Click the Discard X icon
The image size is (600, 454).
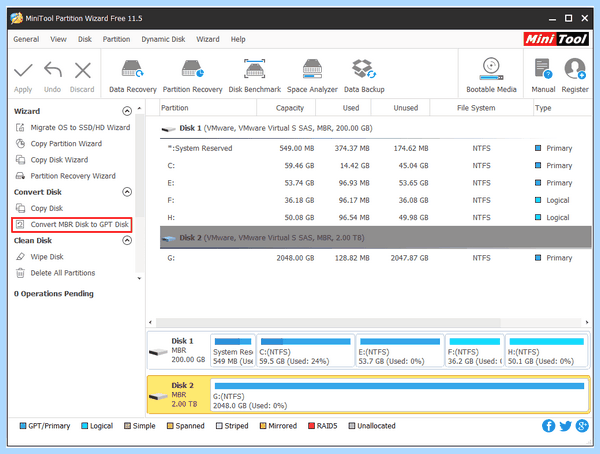(x=83, y=70)
